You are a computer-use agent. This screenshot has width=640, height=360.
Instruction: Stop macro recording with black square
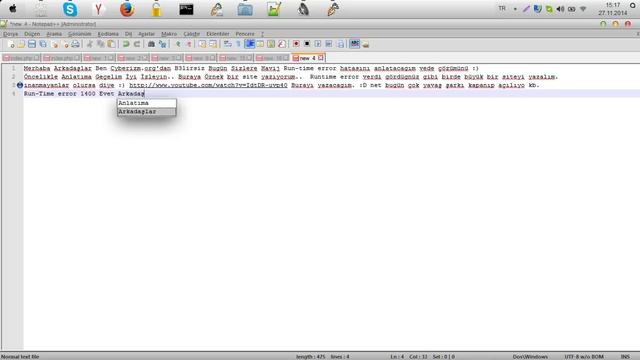click(x=307, y=44)
